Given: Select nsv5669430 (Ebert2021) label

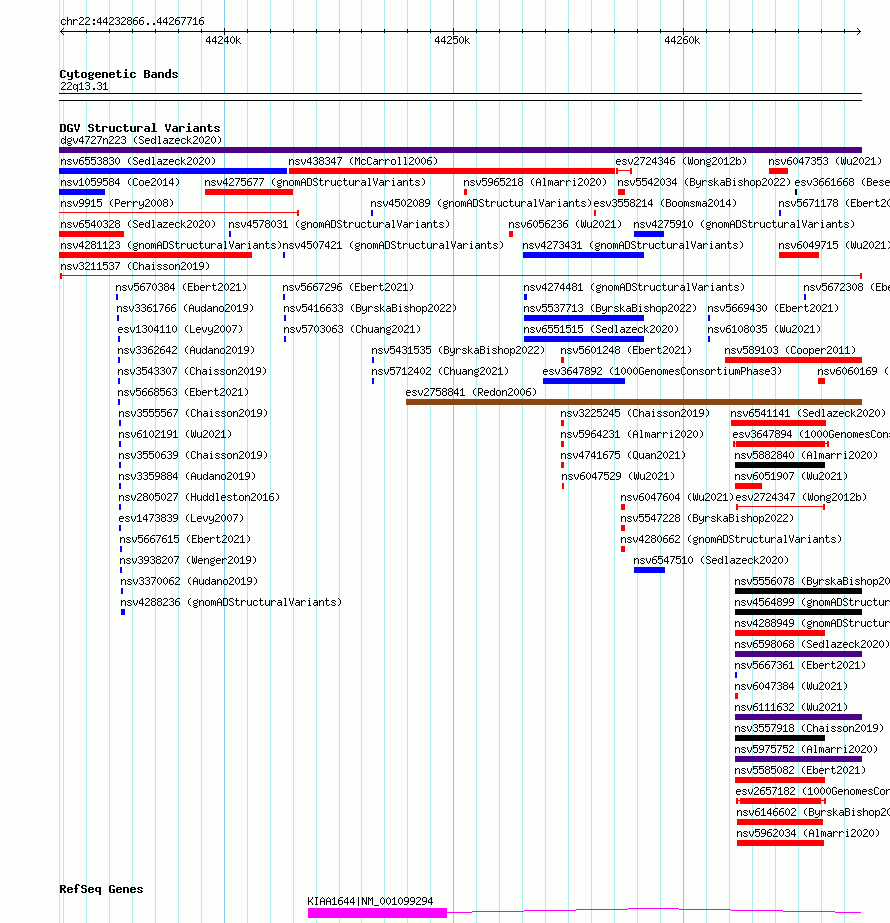Looking at the screenshot, I should point(773,308).
